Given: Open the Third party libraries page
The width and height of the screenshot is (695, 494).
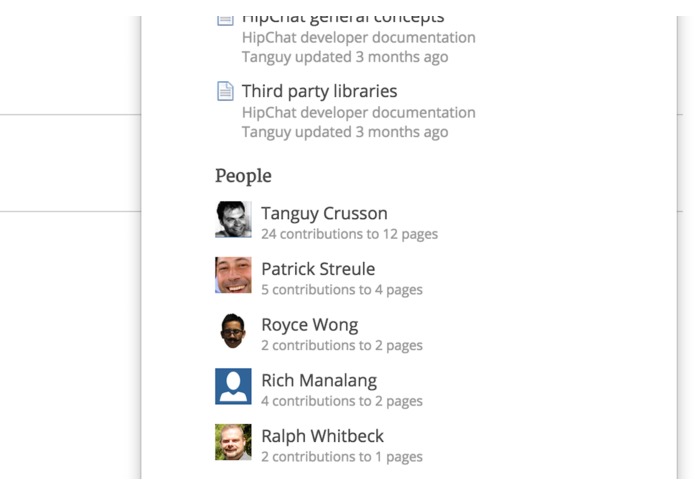Looking at the screenshot, I should coord(319,91).
